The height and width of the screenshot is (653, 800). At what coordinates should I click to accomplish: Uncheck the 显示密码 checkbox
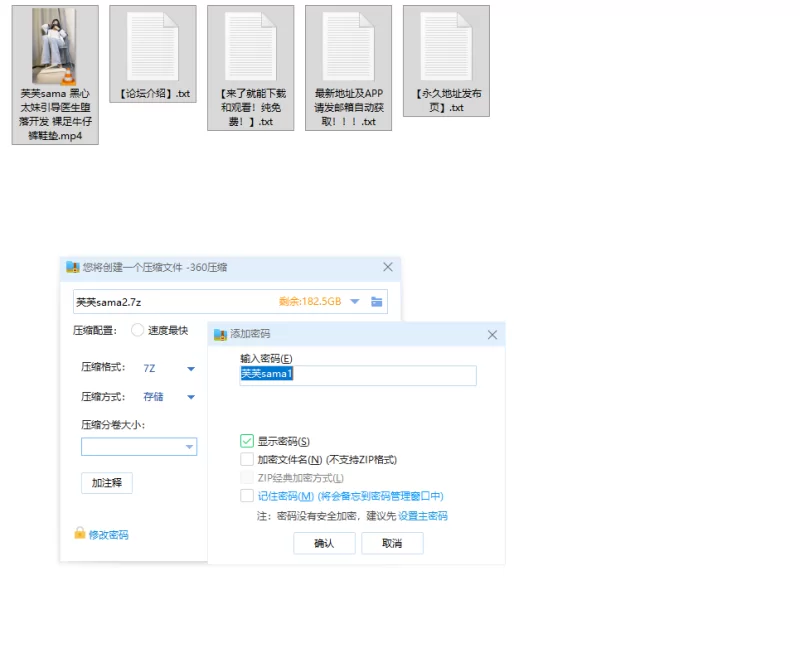(x=247, y=441)
